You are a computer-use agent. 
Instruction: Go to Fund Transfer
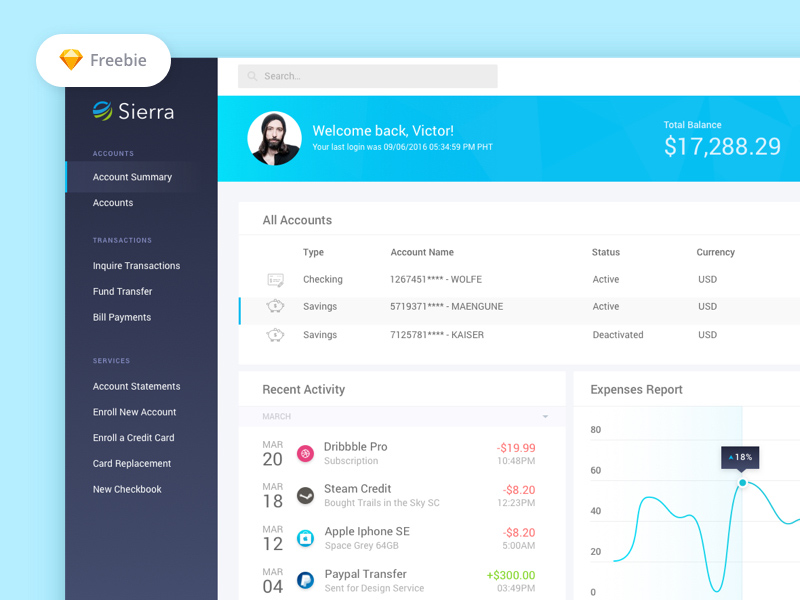click(122, 292)
